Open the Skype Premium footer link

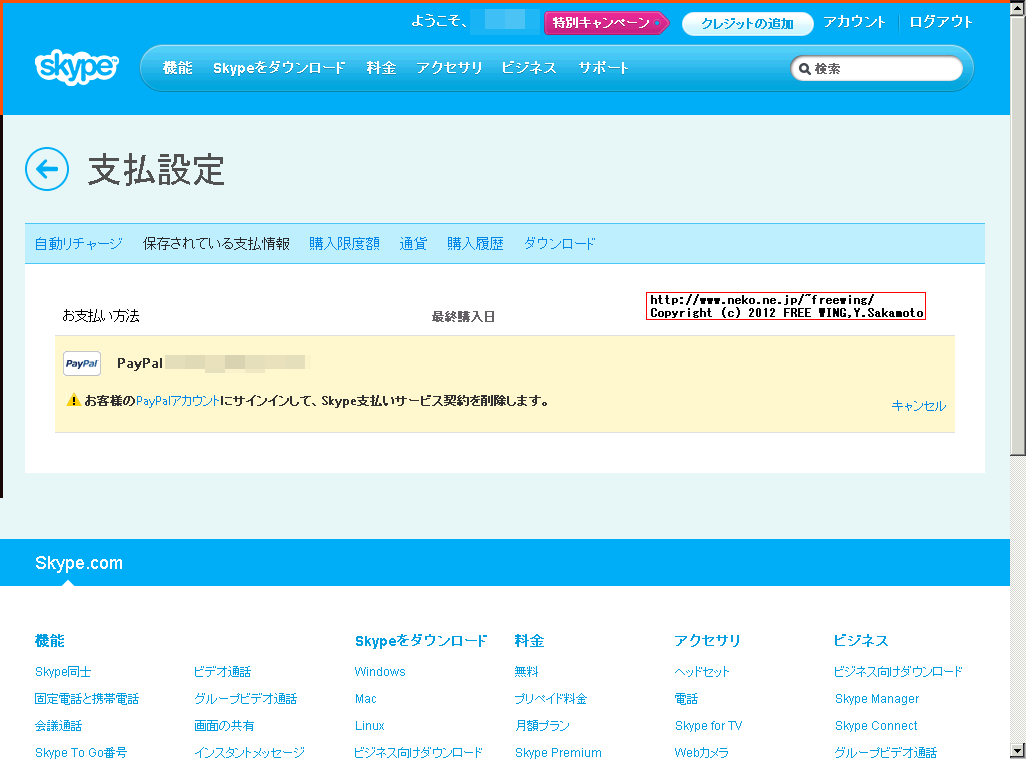tap(558, 753)
